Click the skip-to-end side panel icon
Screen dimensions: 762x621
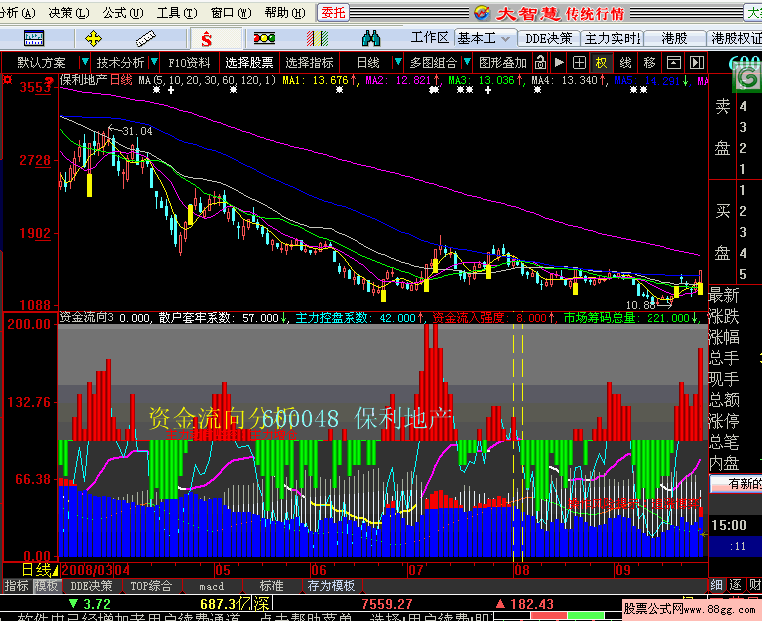(697, 63)
